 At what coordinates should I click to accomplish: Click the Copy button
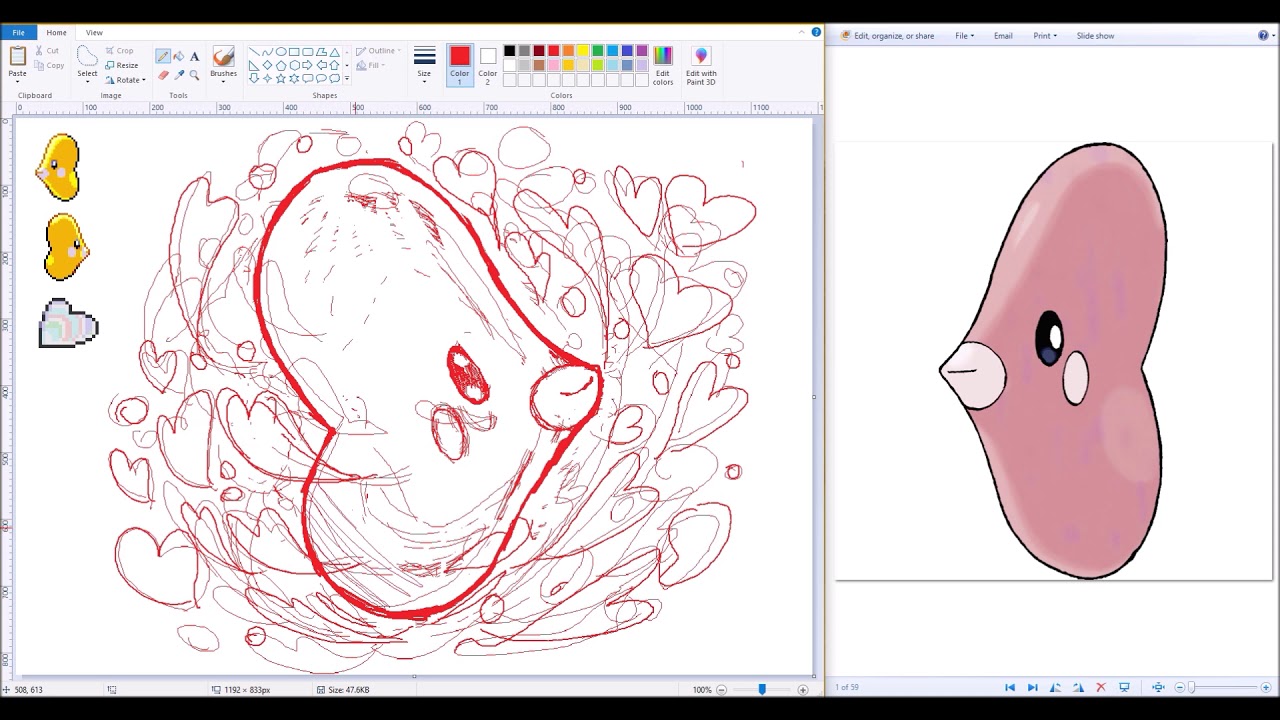50,65
